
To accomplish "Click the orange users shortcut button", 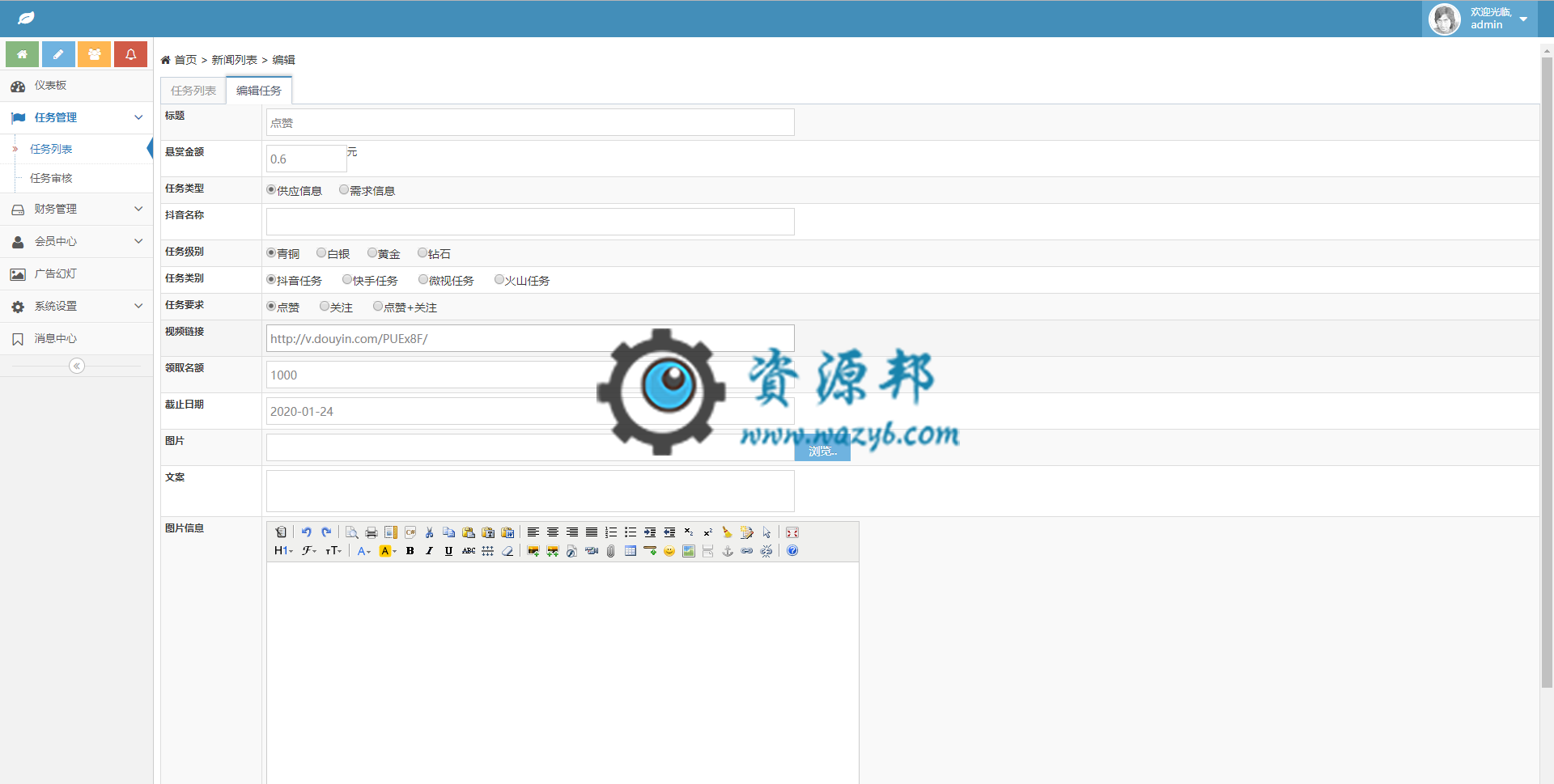I will (x=95, y=54).
